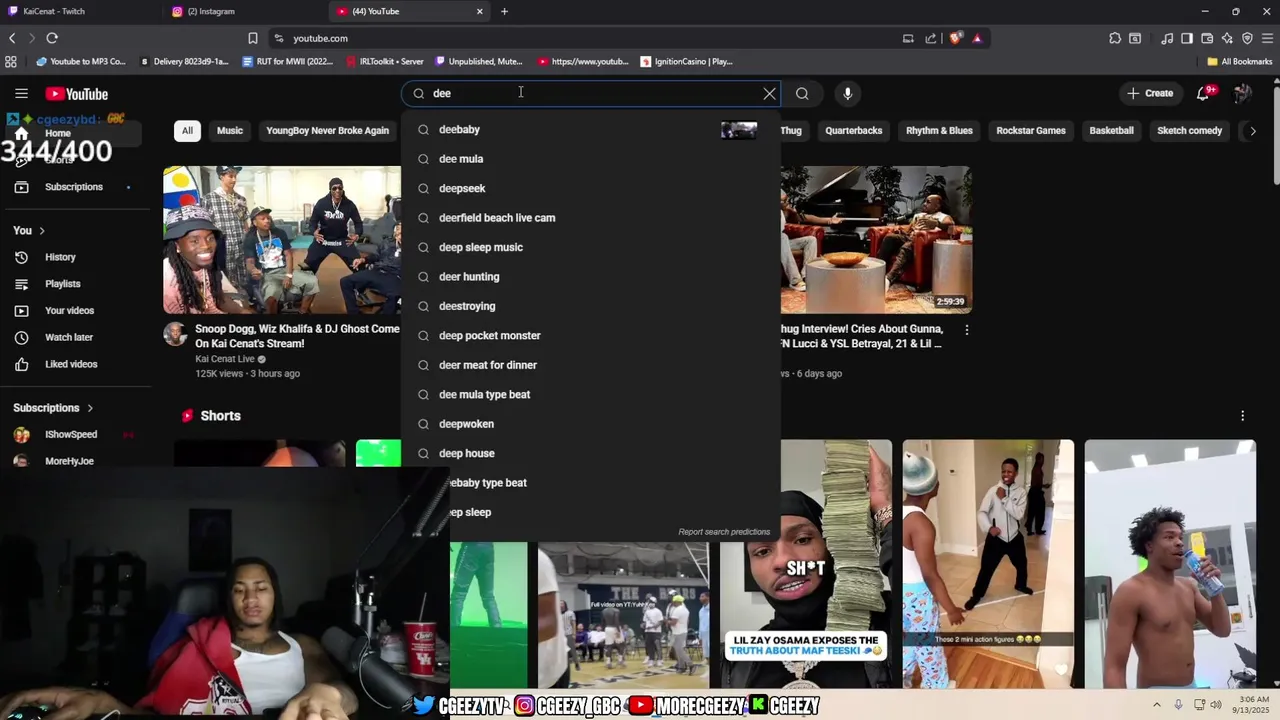This screenshot has width=1280, height=720.
Task: Open the YouTube hamburger guide menu
Action: coord(21,94)
